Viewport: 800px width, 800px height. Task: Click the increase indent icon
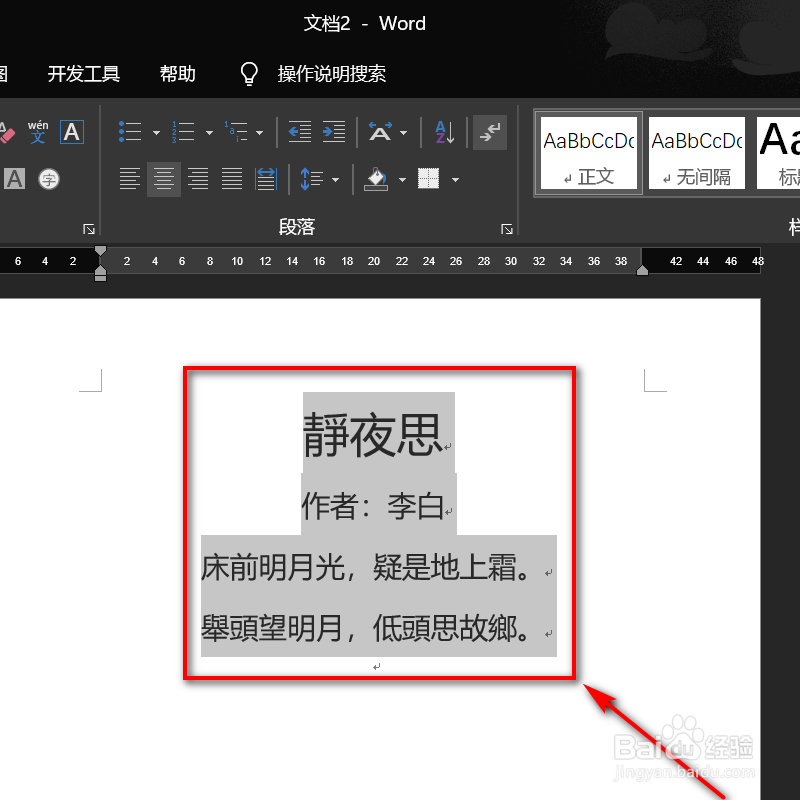pyautogui.click(x=333, y=131)
